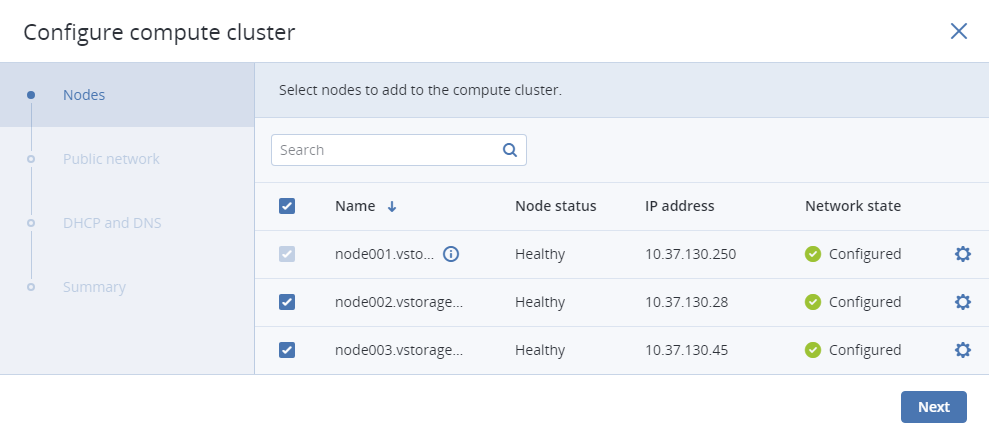Image resolution: width=989 pixels, height=436 pixels.
Task: Click Healthy status in node001 row
Action: pyautogui.click(x=540, y=254)
